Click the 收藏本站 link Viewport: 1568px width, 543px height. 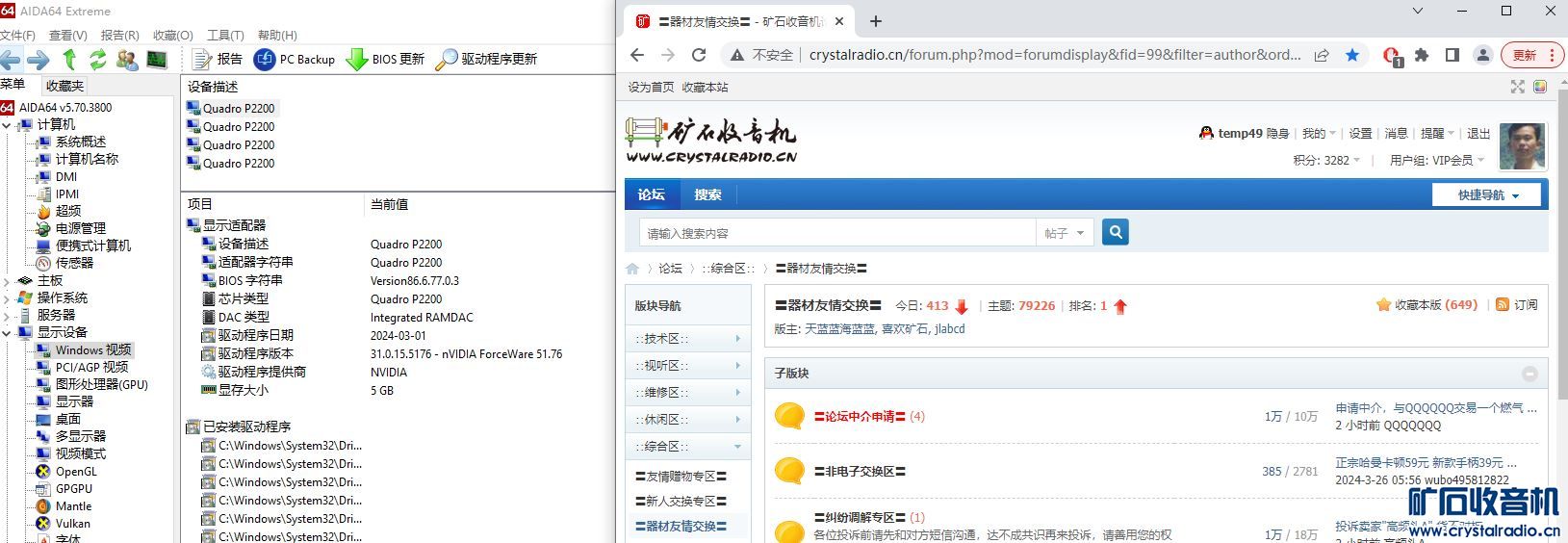pos(705,87)
